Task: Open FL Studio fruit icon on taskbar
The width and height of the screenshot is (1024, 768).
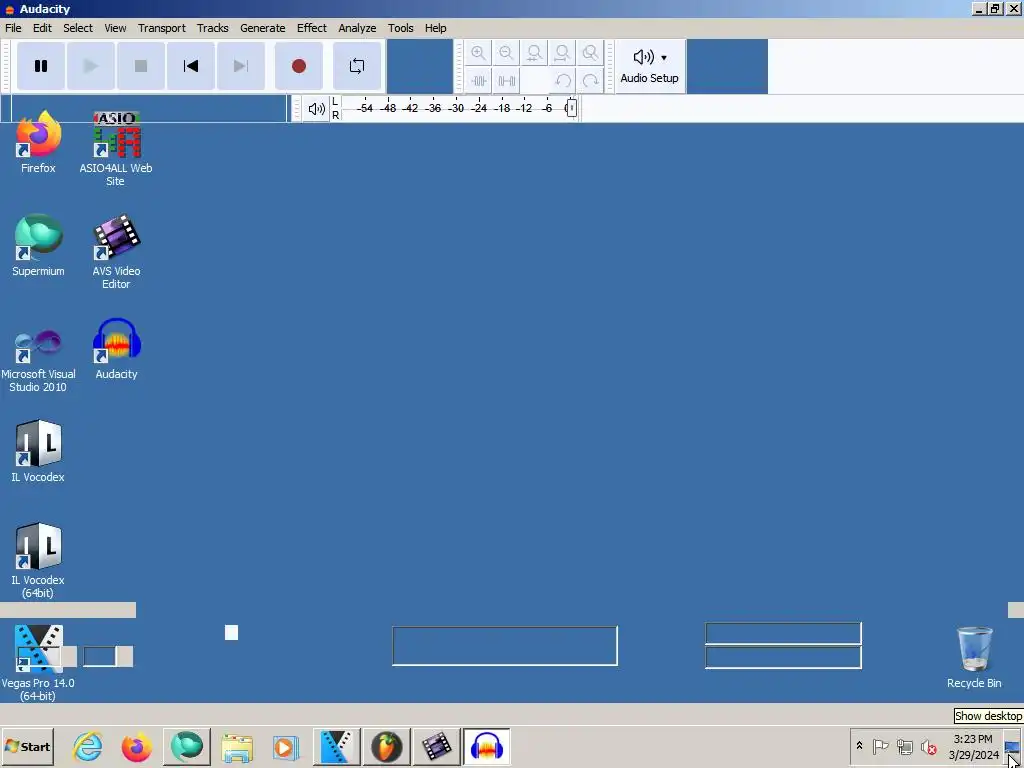Action: click(387, 746)
